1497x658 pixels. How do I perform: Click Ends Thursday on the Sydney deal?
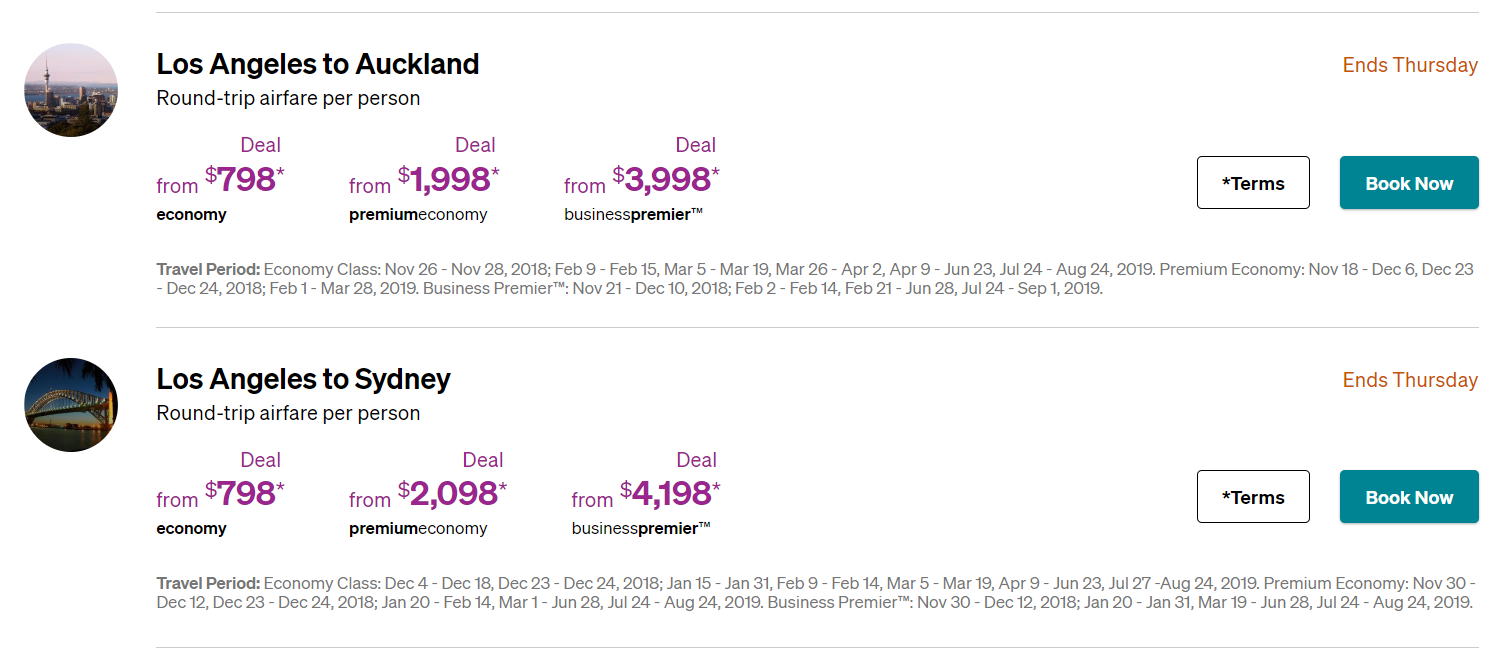(1410, 380)
